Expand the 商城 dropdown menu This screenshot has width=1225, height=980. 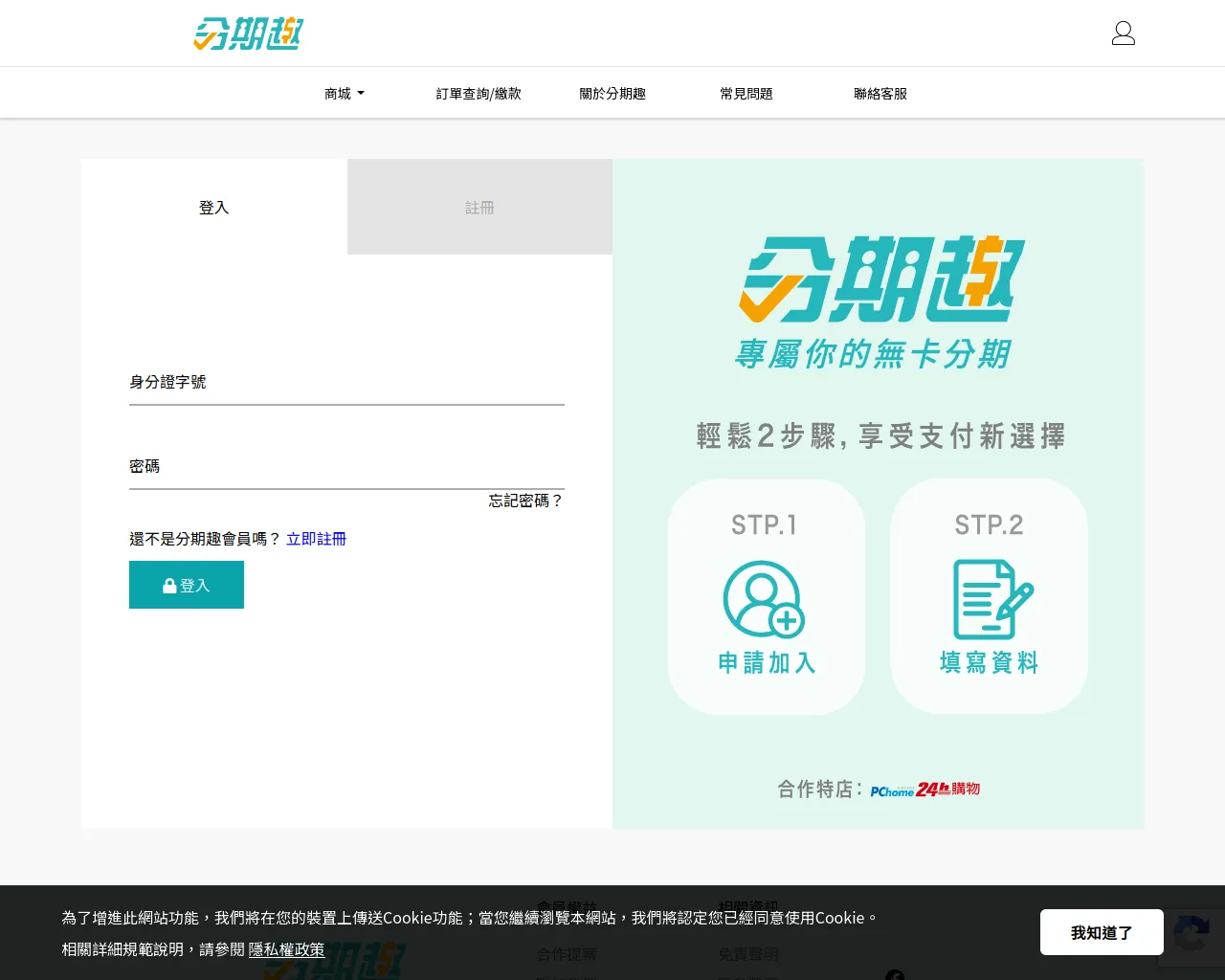coord(344,92)
